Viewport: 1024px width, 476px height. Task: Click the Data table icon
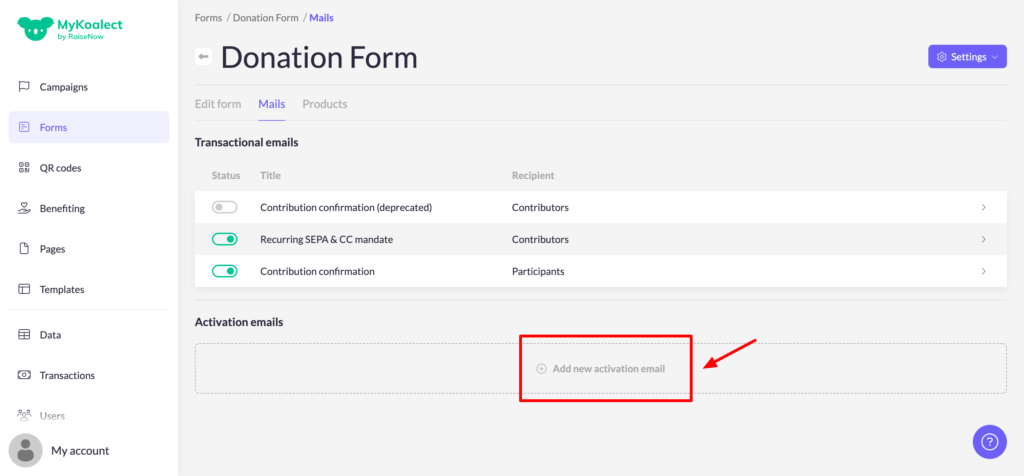click(x=24, y=335)
